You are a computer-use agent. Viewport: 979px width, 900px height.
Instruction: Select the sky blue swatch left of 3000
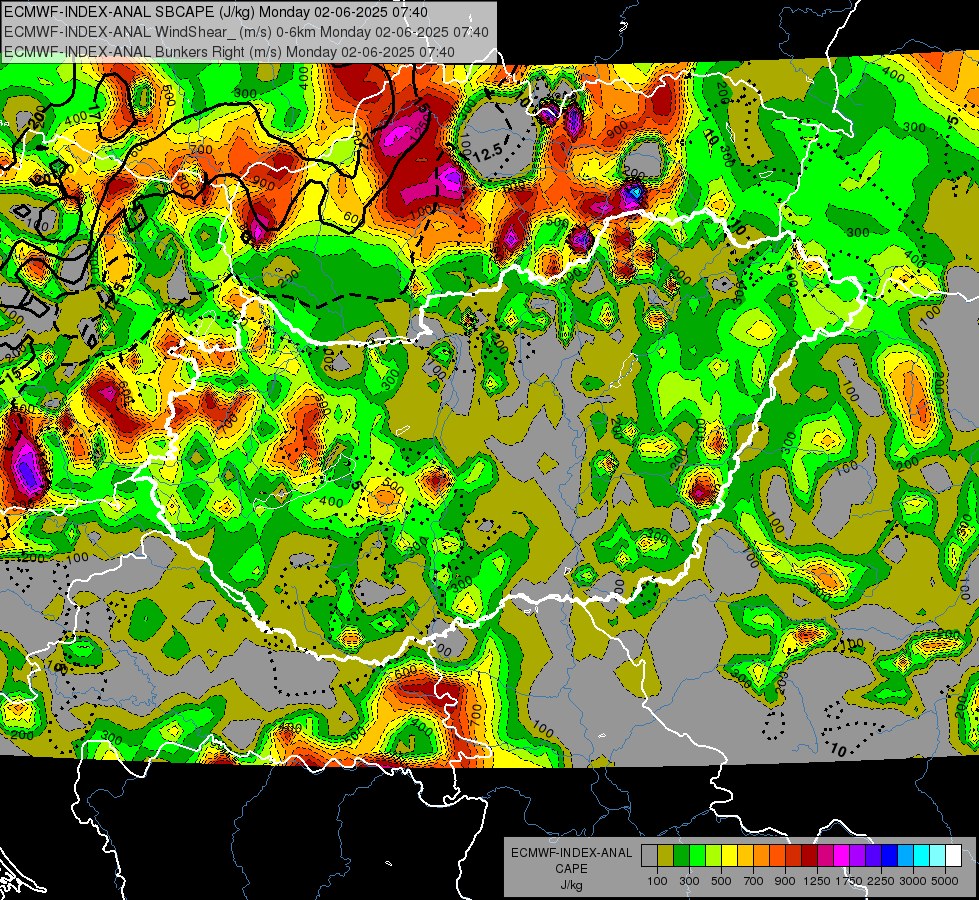[x=905, y=856]
